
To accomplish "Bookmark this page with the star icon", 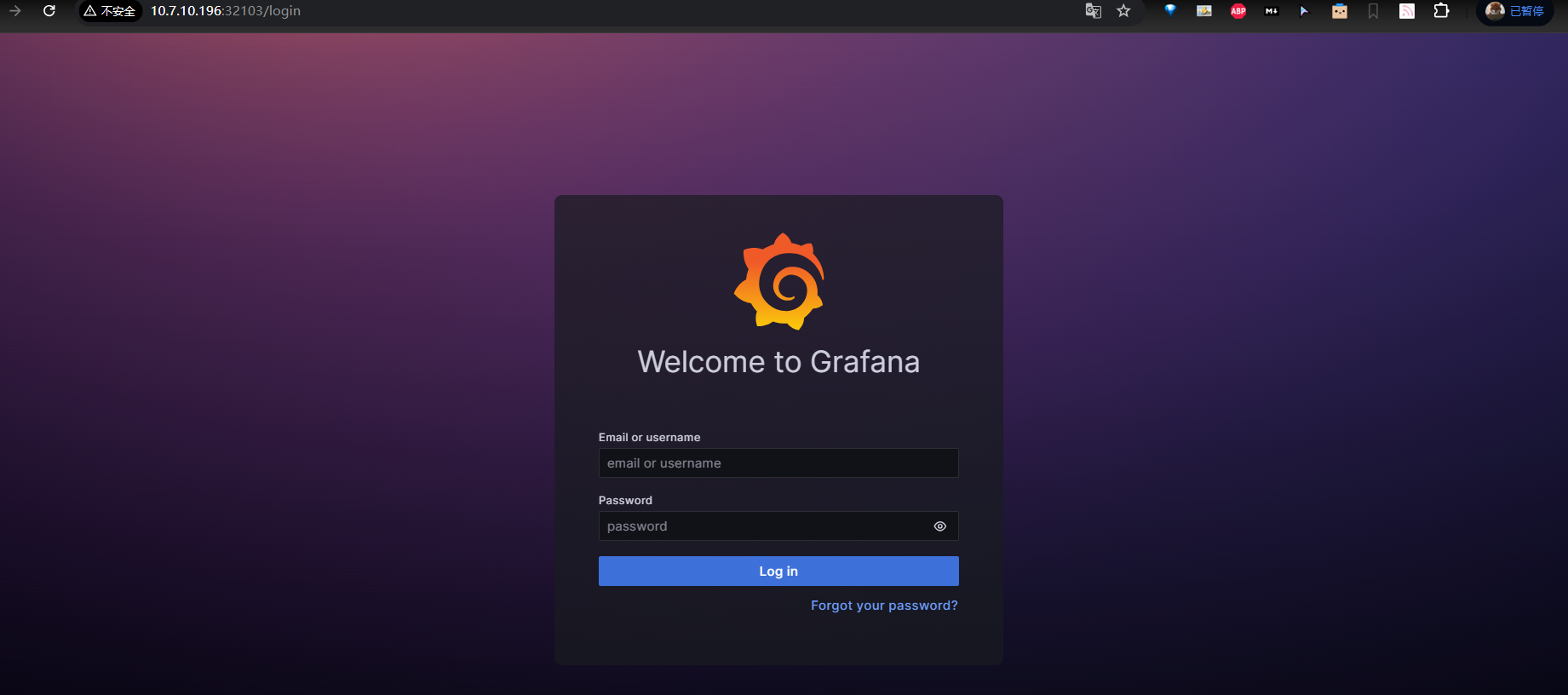I will tap(1123, 11).
